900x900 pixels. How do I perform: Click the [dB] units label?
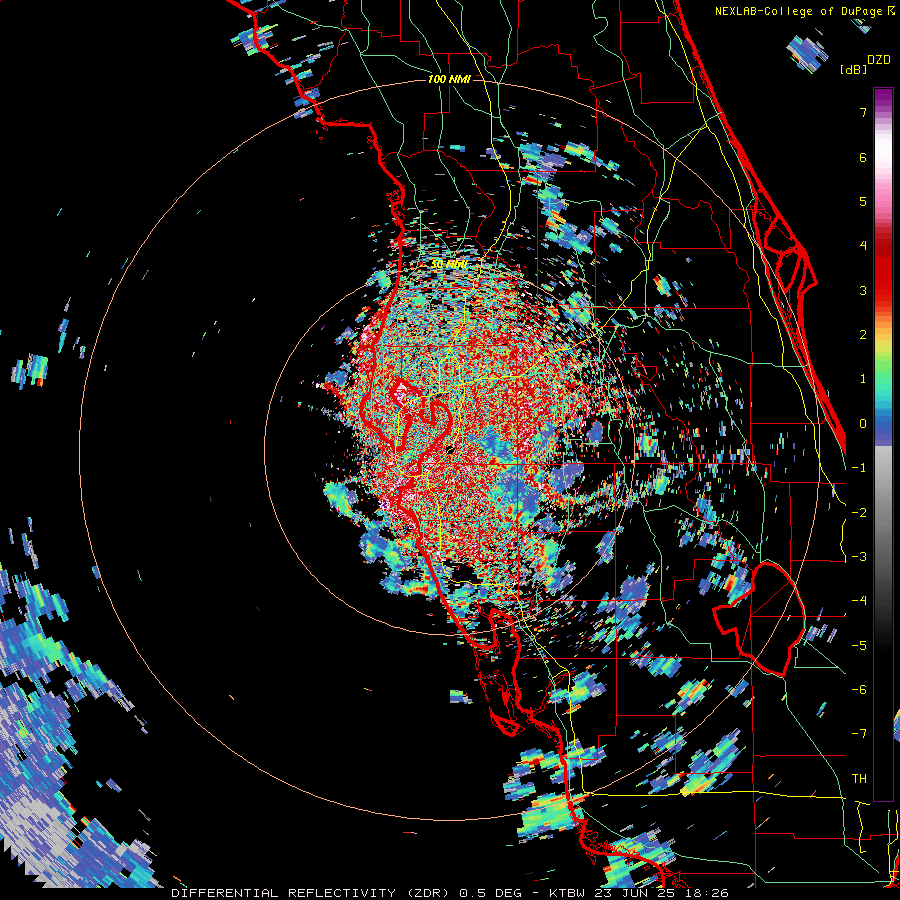853,69
